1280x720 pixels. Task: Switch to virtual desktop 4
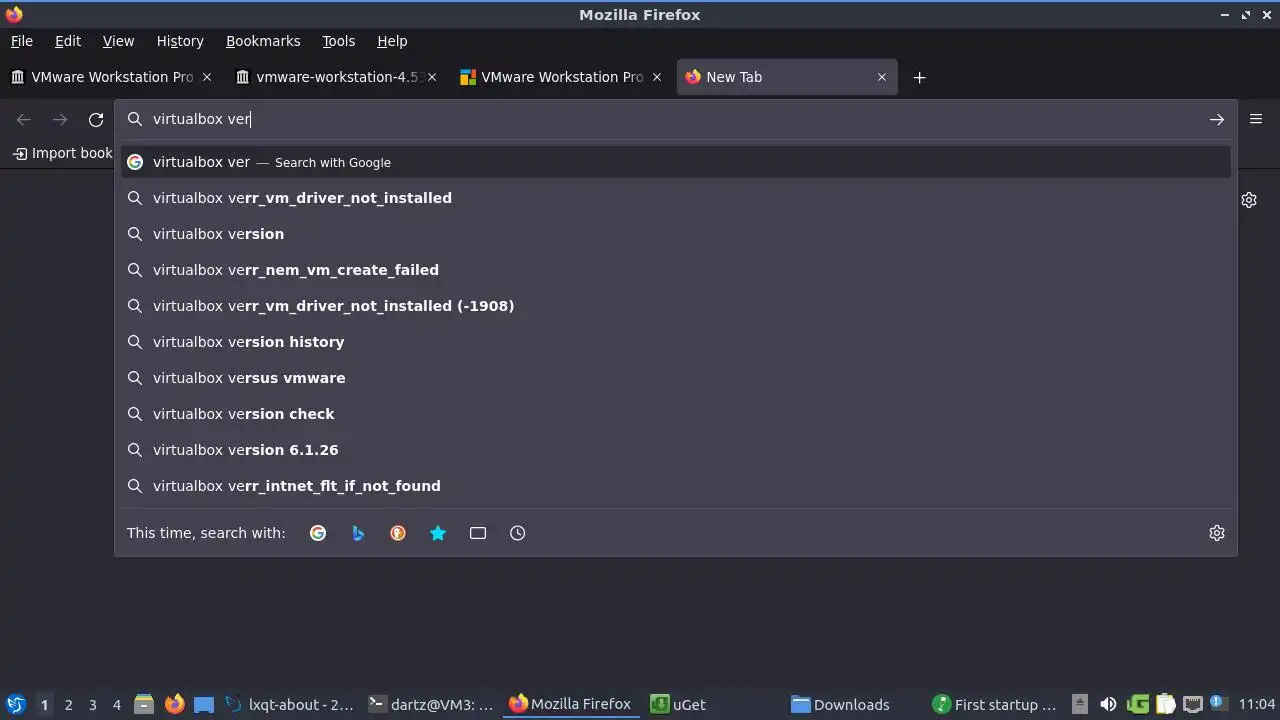(x=116, y=704)
